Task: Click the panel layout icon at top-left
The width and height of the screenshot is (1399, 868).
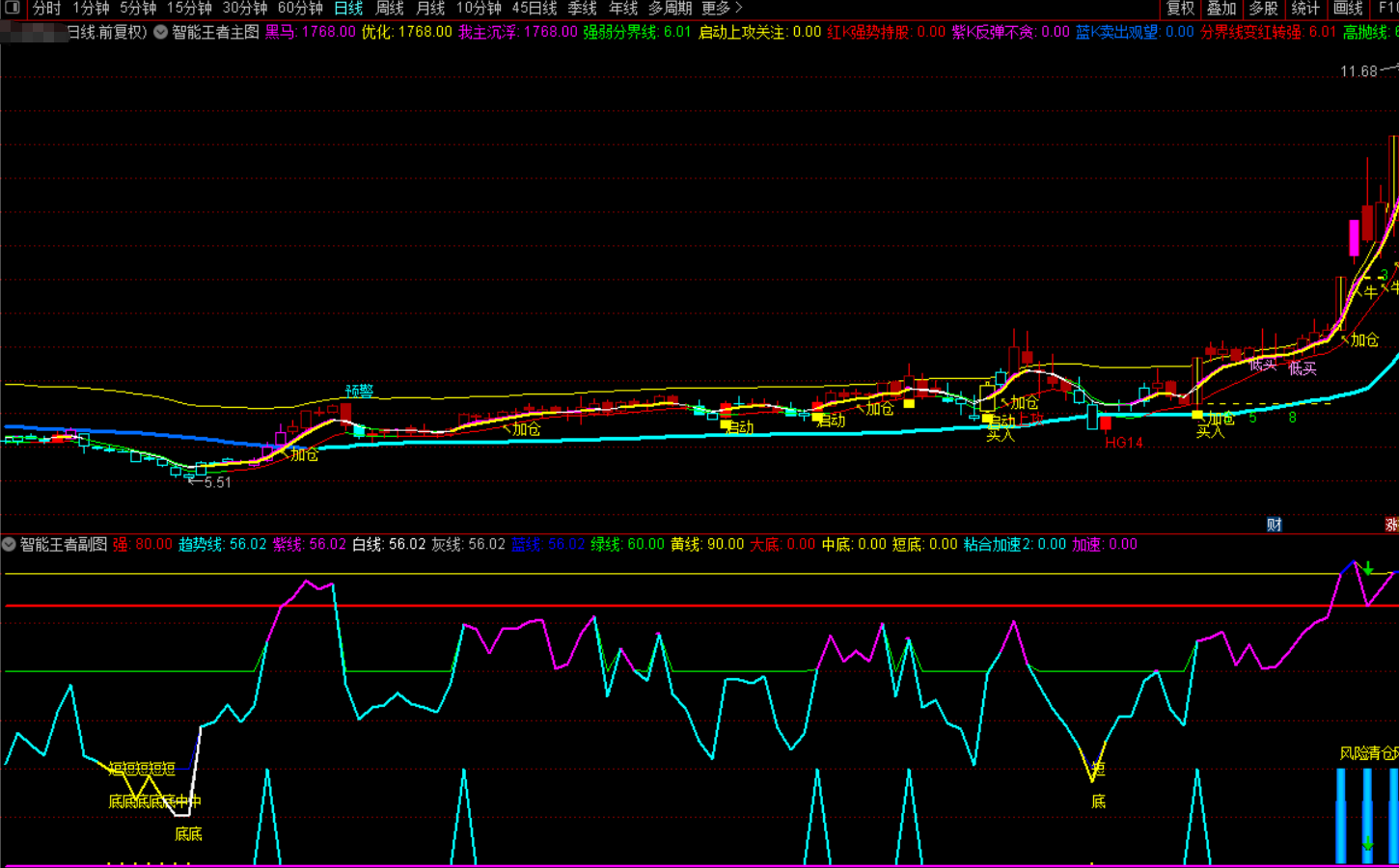Action: point(13,8)
